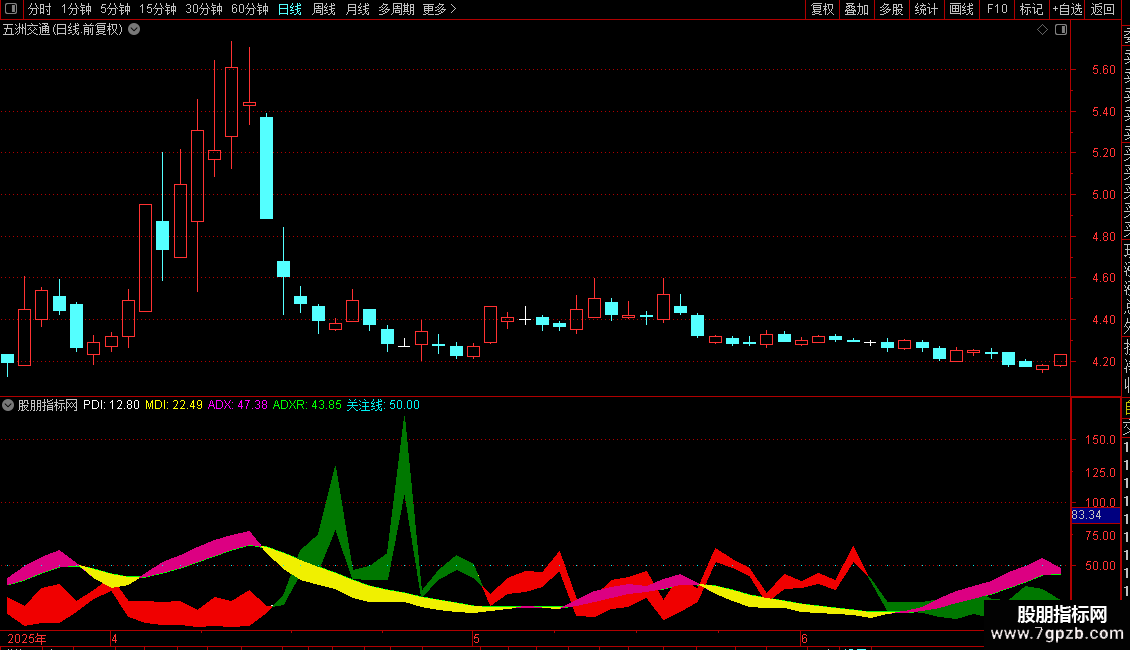Click month 5 marker on time axis
Image resolution: width=1130 pixels, height=650 pixels.
point(476,638)
